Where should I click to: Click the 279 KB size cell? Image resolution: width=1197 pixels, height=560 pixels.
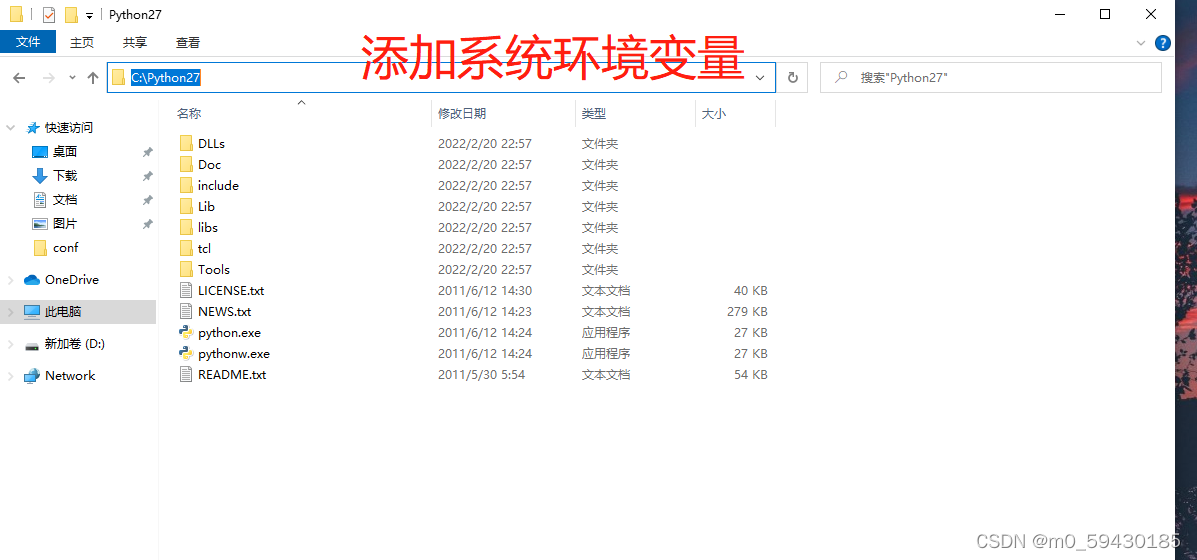[x=747, y=311]
